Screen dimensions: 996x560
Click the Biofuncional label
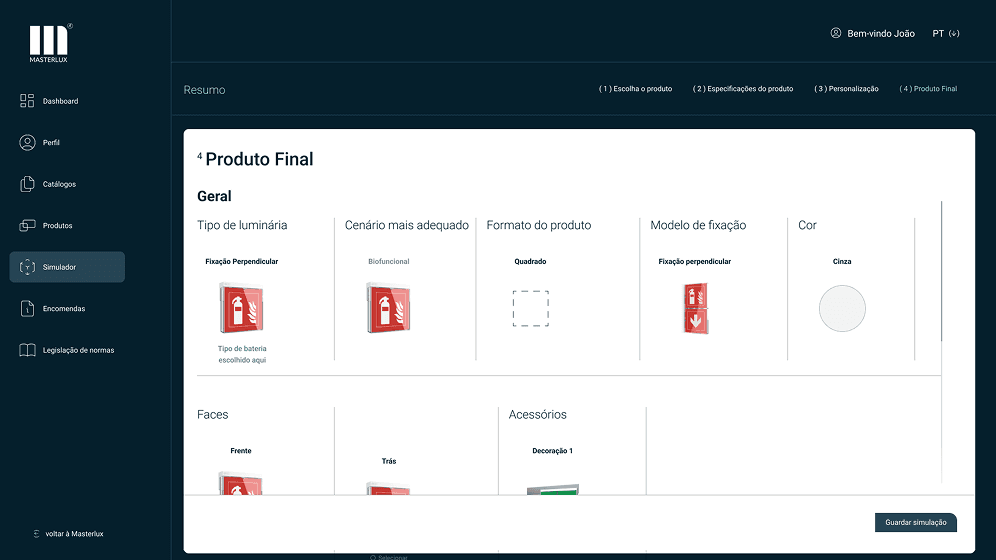click(389, 262)
